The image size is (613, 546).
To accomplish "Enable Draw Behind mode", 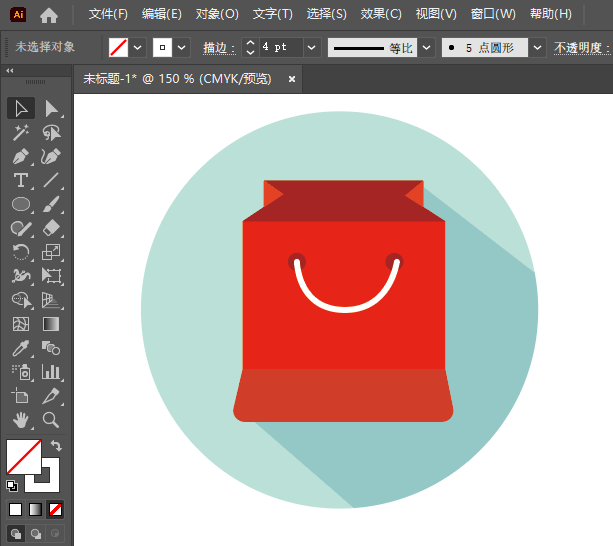I will pyautogui.click(x=36, y=533).
